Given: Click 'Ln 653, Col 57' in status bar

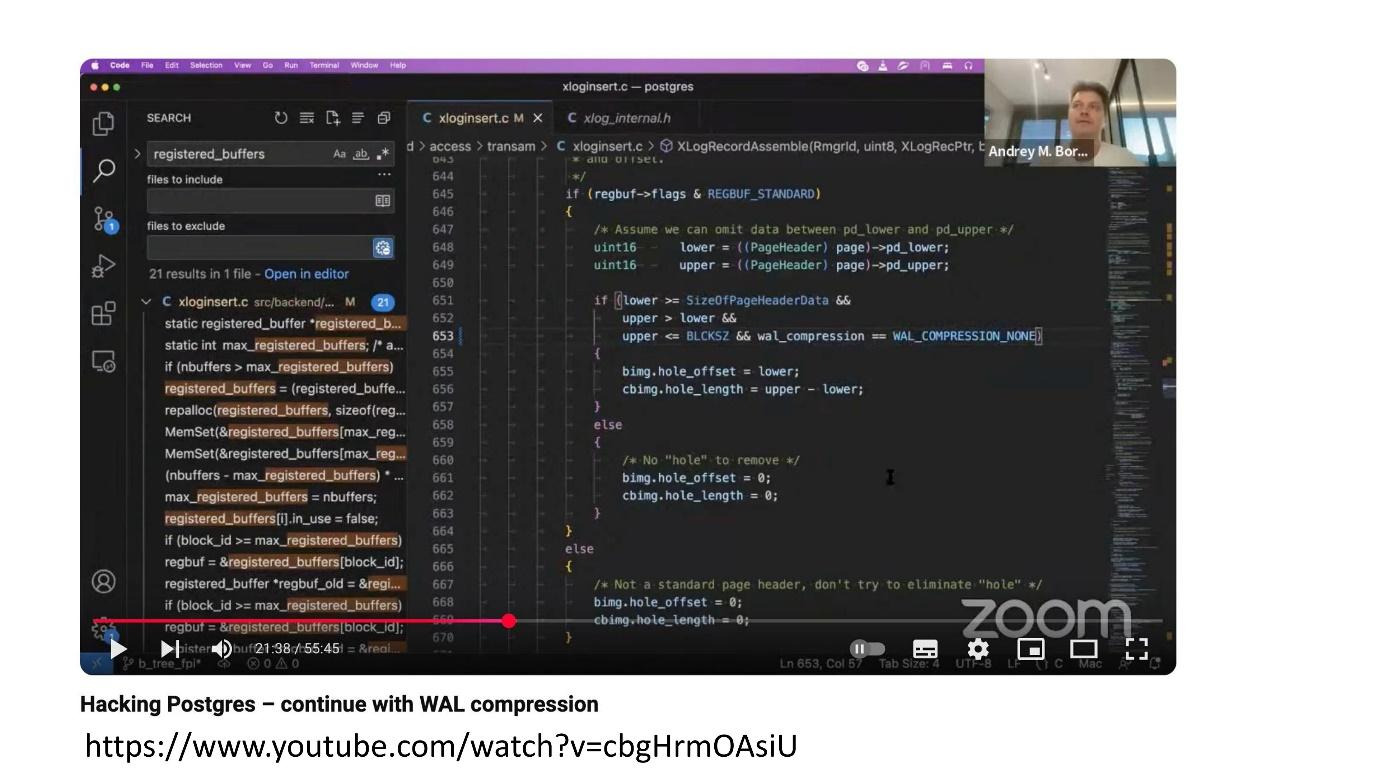Looking at the screenshot, I should pyautogui.click(x=821, y=663).
